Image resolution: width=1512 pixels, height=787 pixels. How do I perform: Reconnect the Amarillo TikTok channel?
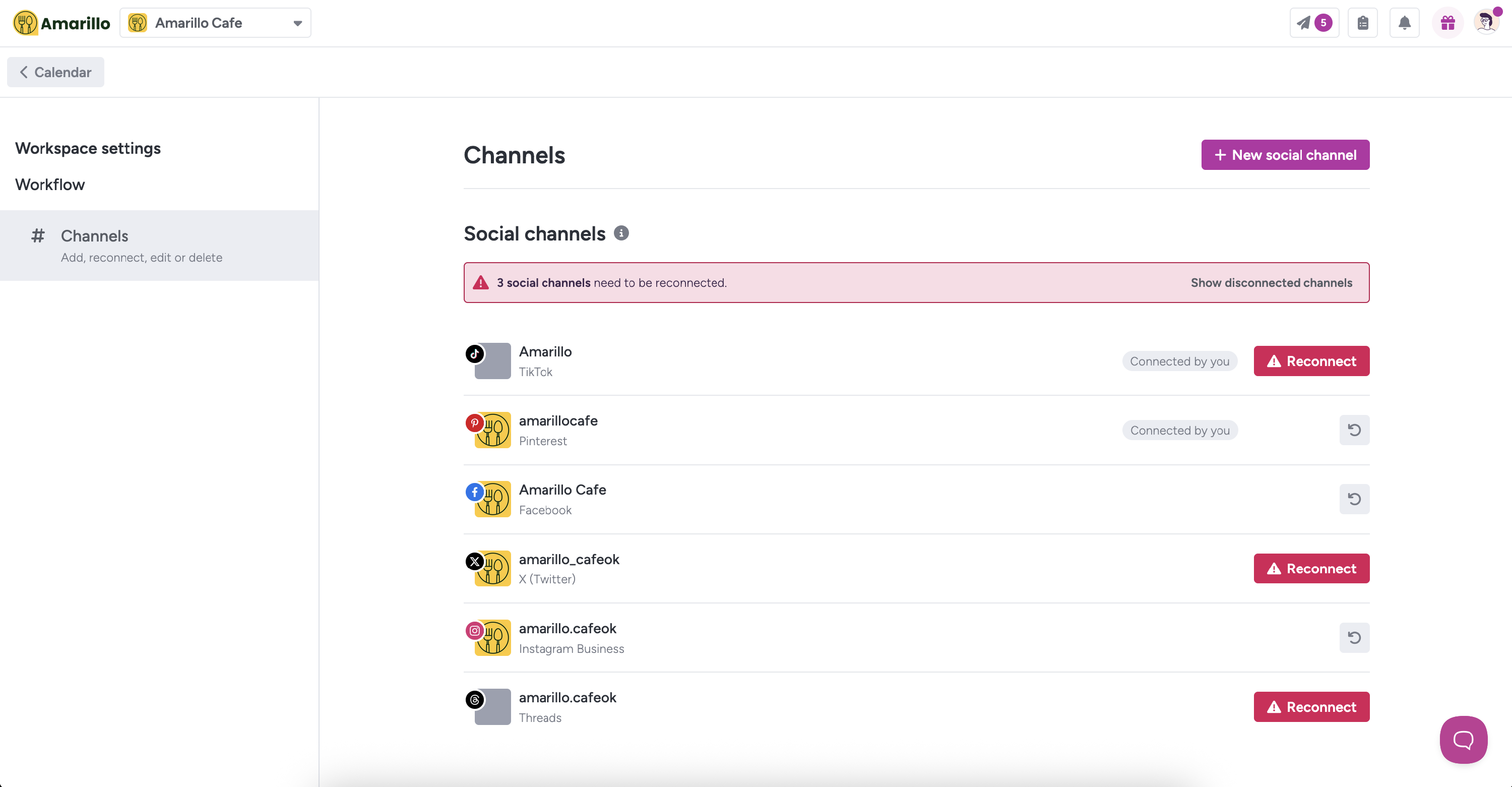1311,361
